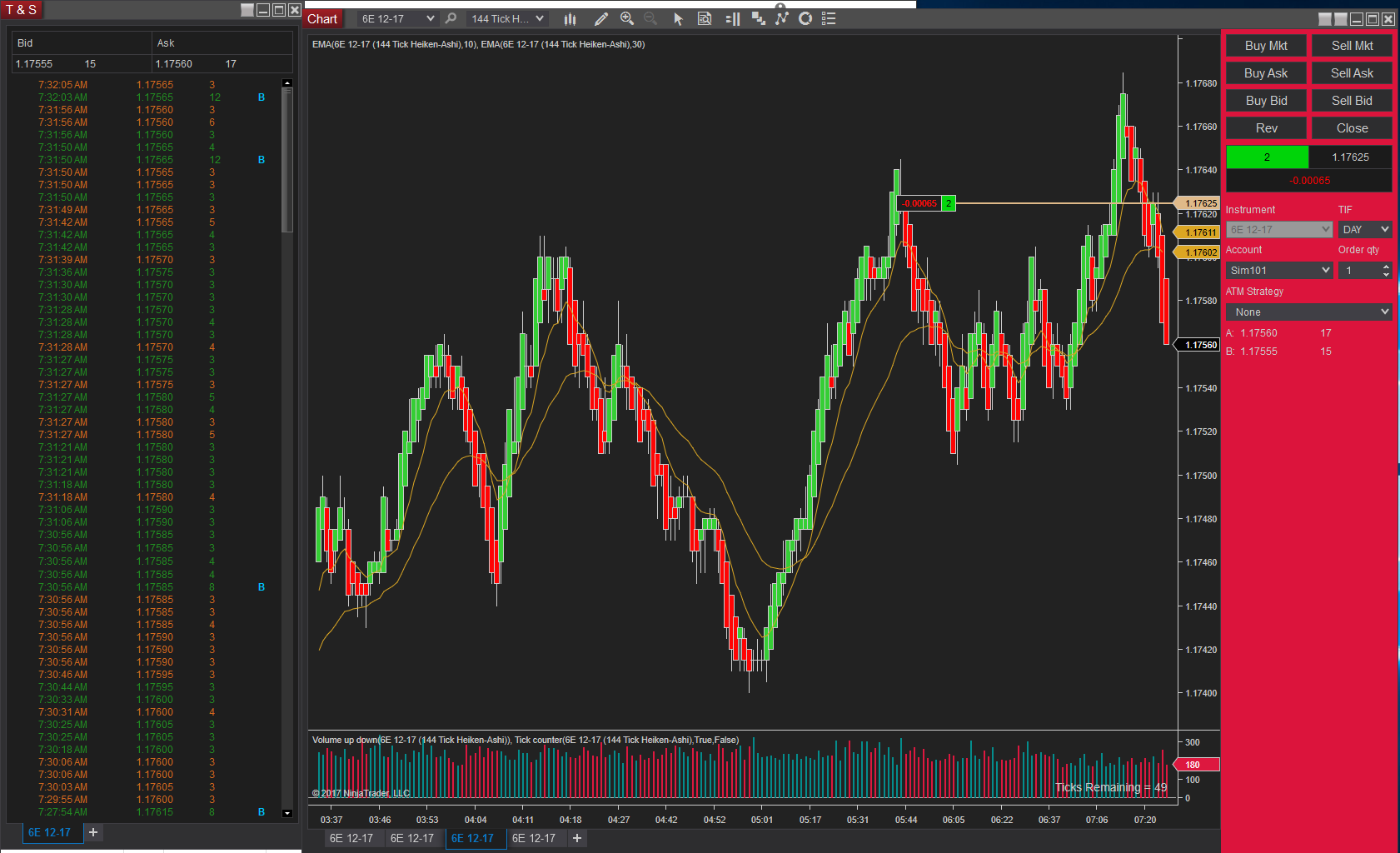The width and height of the screenshot is (1400, 853).
Task: Click the -0.00065 position marker on chart
Action: (x=919, y=203)
